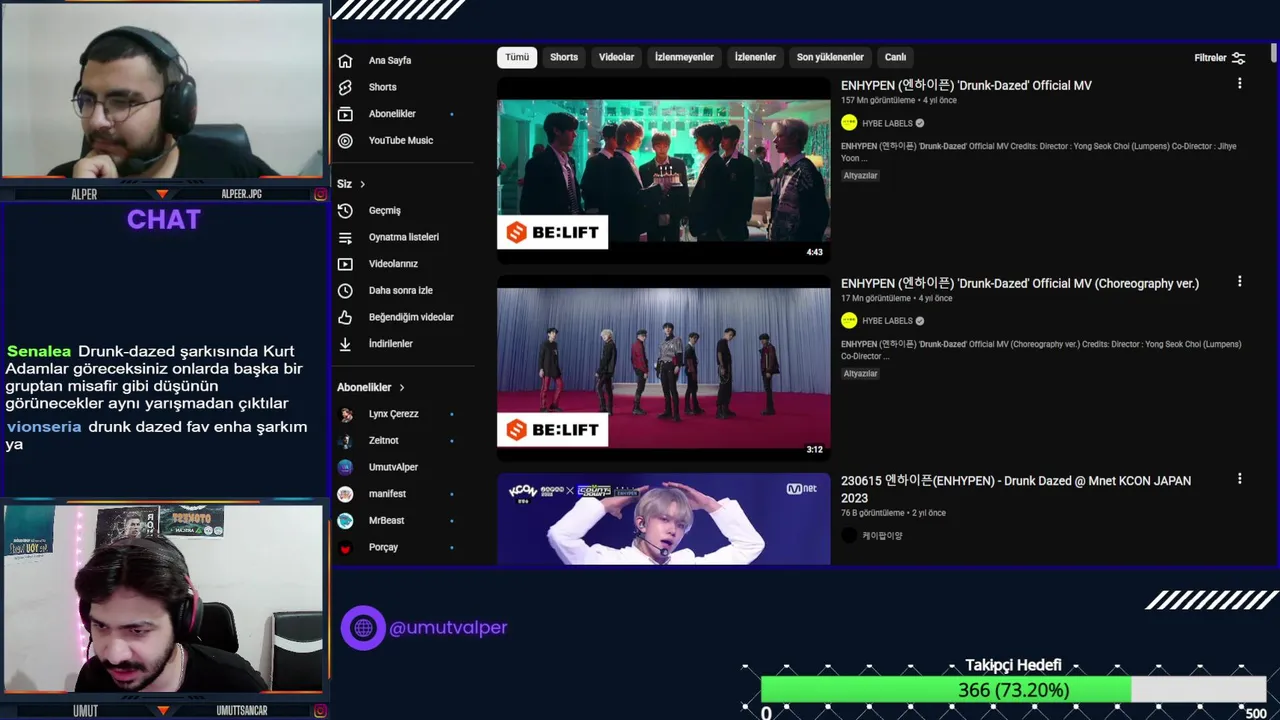This screenshot has width=1280, height=720.
Task: Open Porçay channel avatar
Action: point(345,548)
